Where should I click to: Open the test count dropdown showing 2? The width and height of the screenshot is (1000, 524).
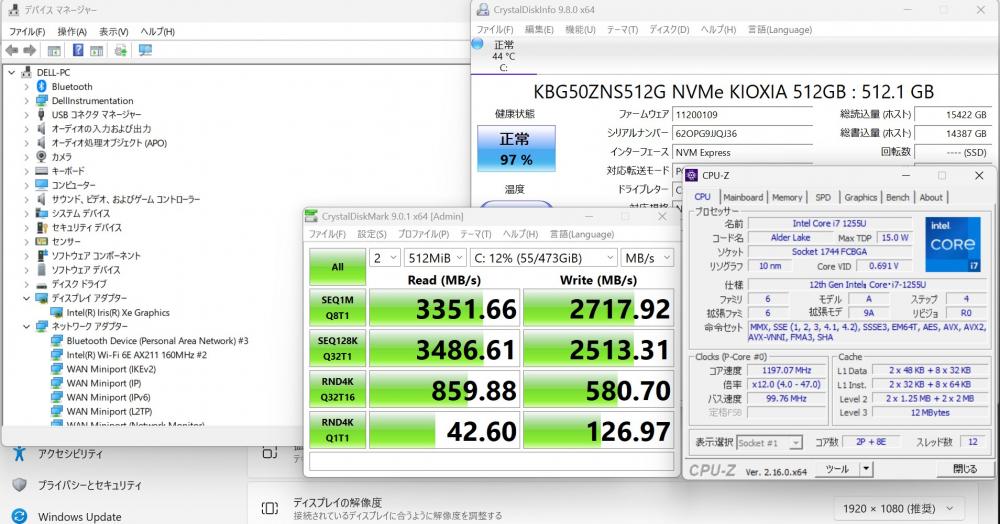click(x=385, y=258)
